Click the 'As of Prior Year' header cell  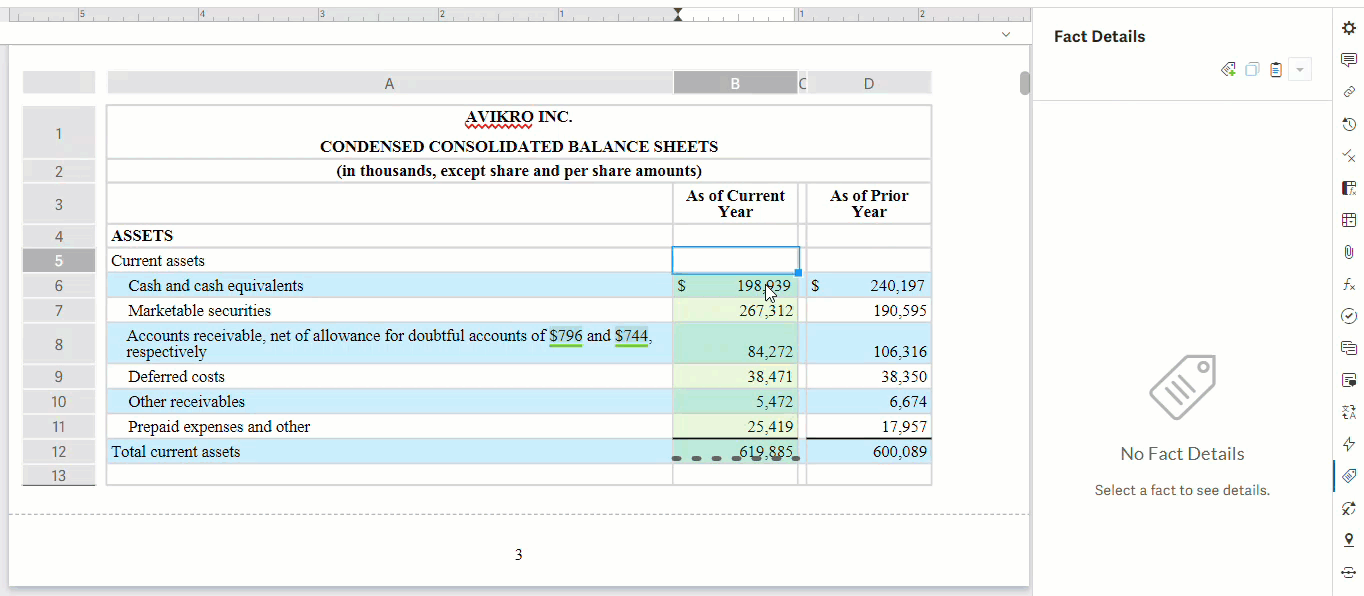point(868,204)
